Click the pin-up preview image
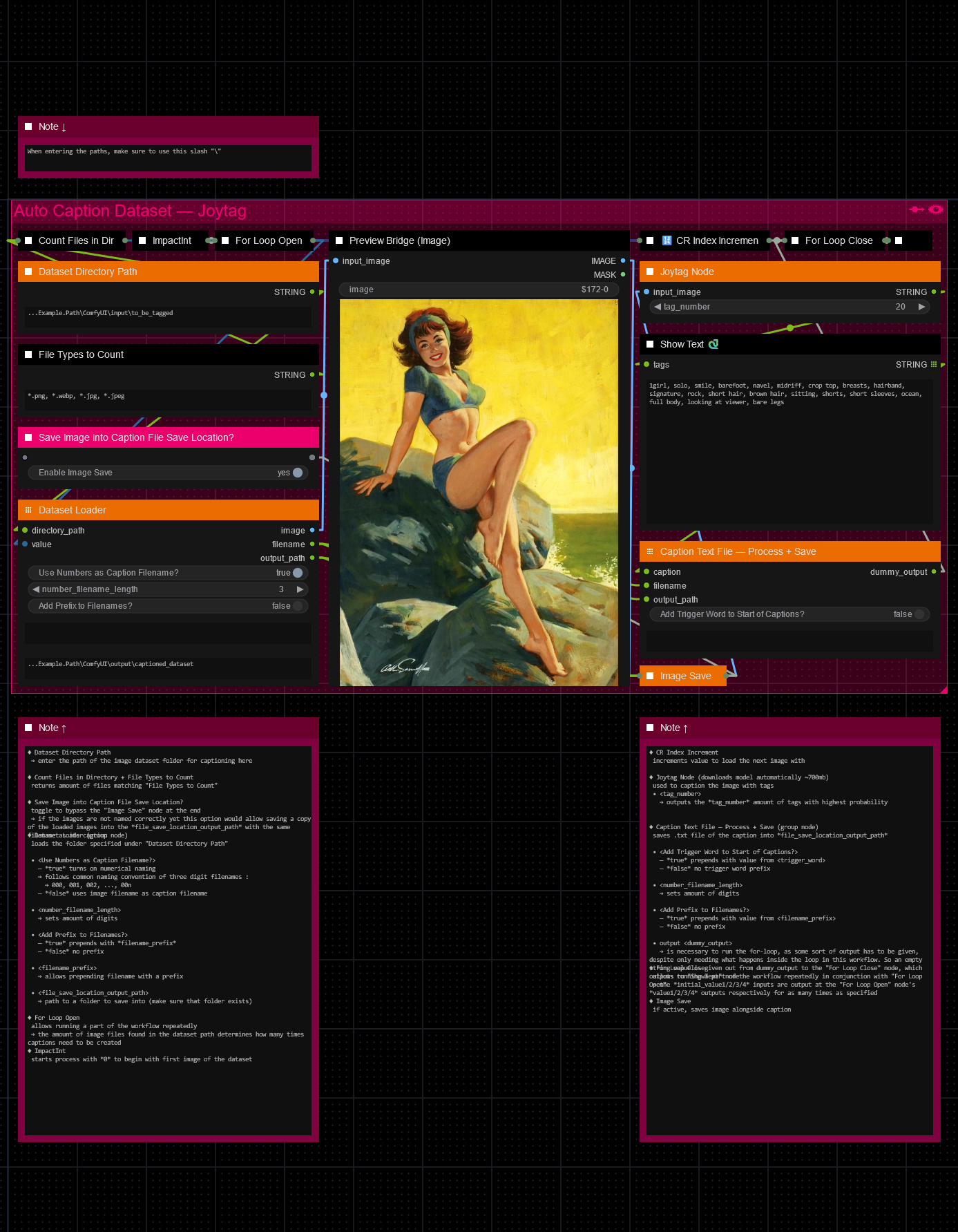This screenshot has width=958, height=1232. click(479, 493)
